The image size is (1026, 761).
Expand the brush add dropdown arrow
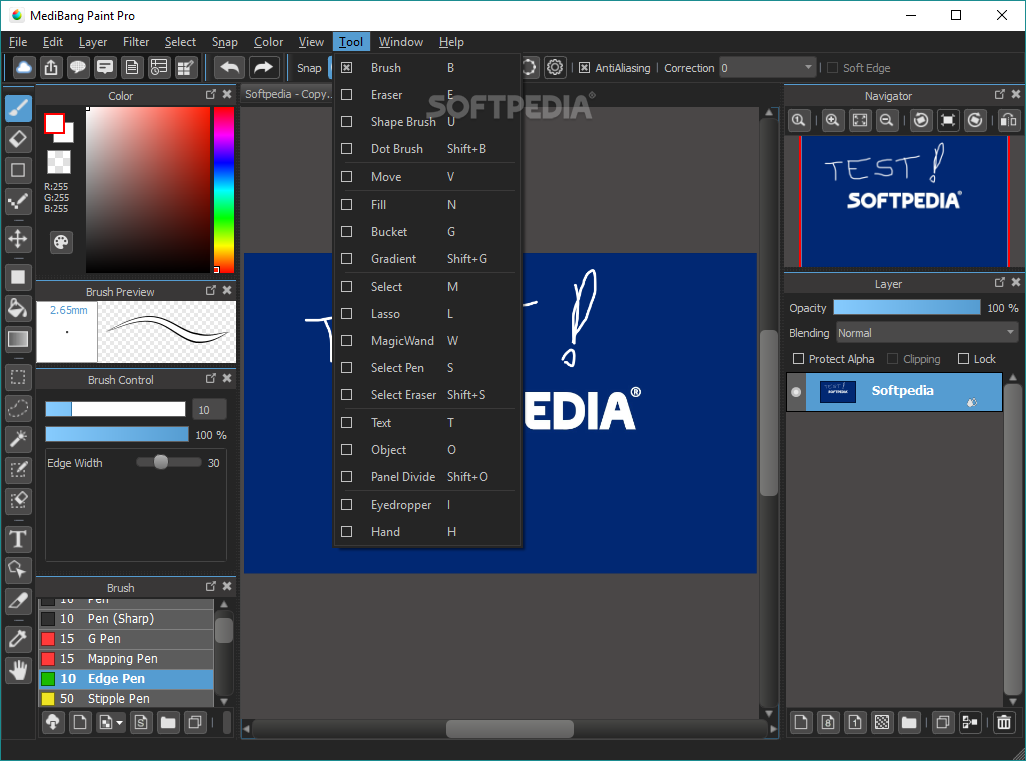119,723
